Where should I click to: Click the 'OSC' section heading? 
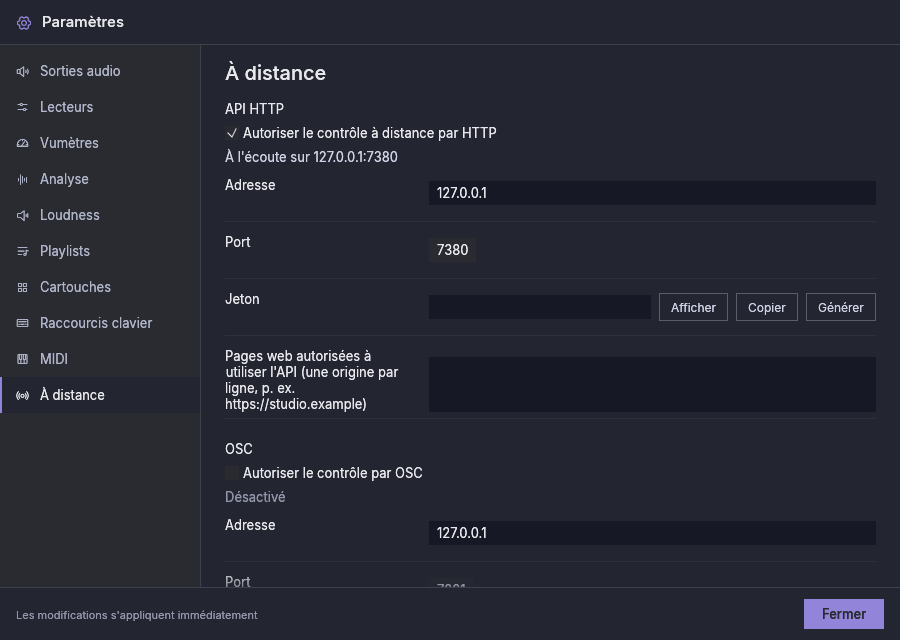point(239,449)
